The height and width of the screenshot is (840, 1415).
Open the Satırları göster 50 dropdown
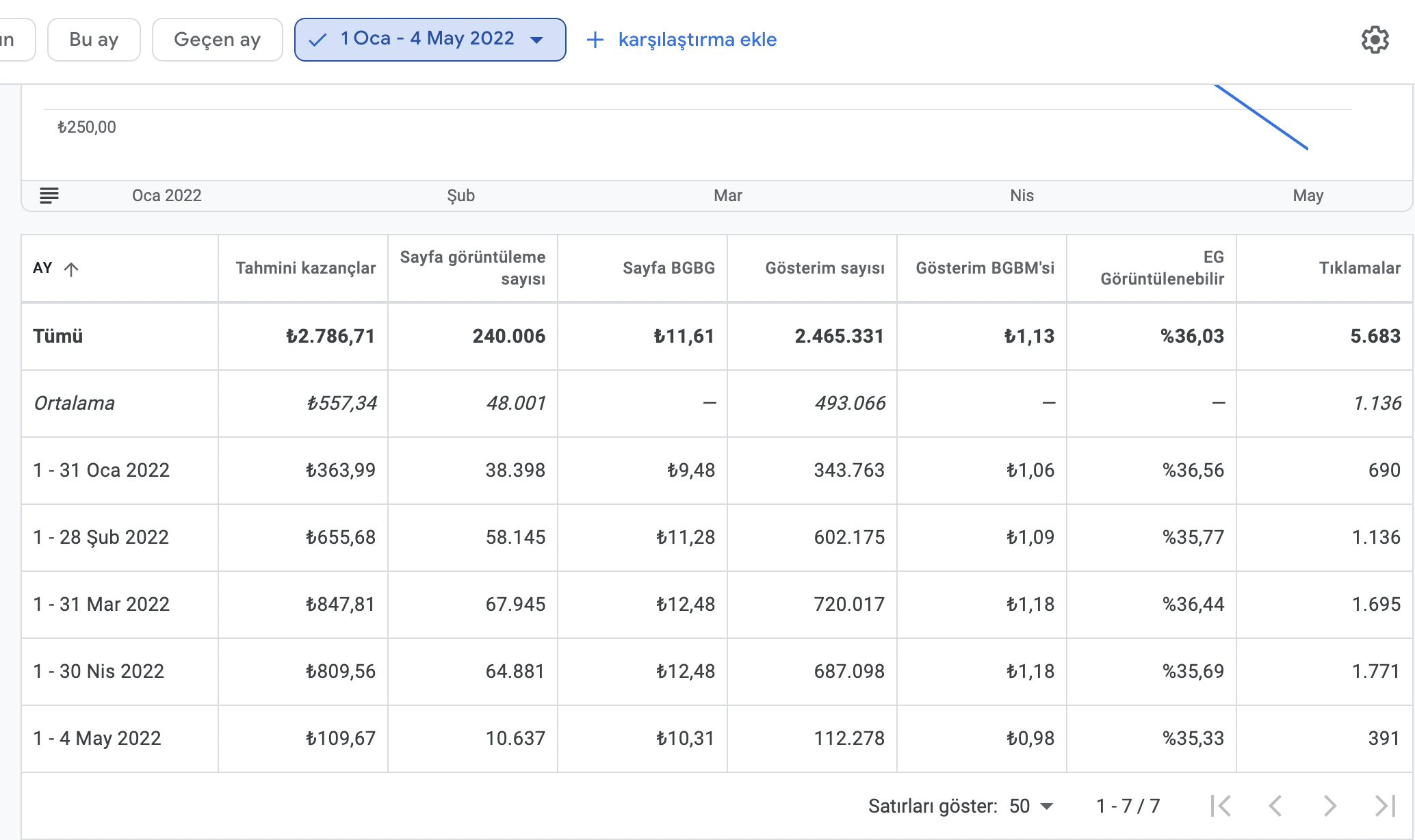[x=1031, y=806]
